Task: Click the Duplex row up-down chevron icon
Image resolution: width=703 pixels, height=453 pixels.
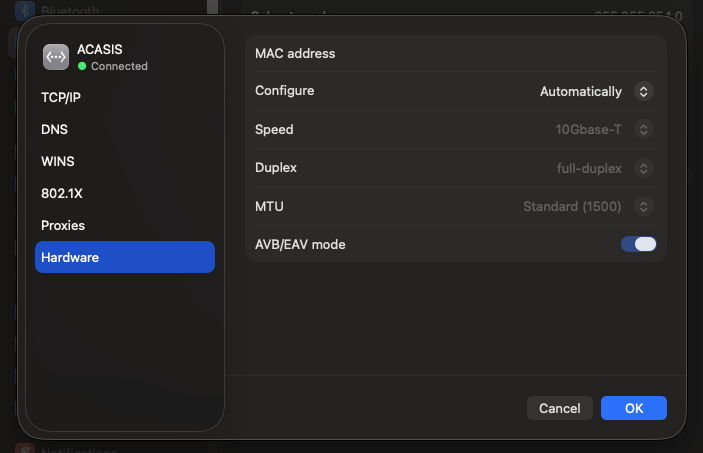Action: (644, 168)
